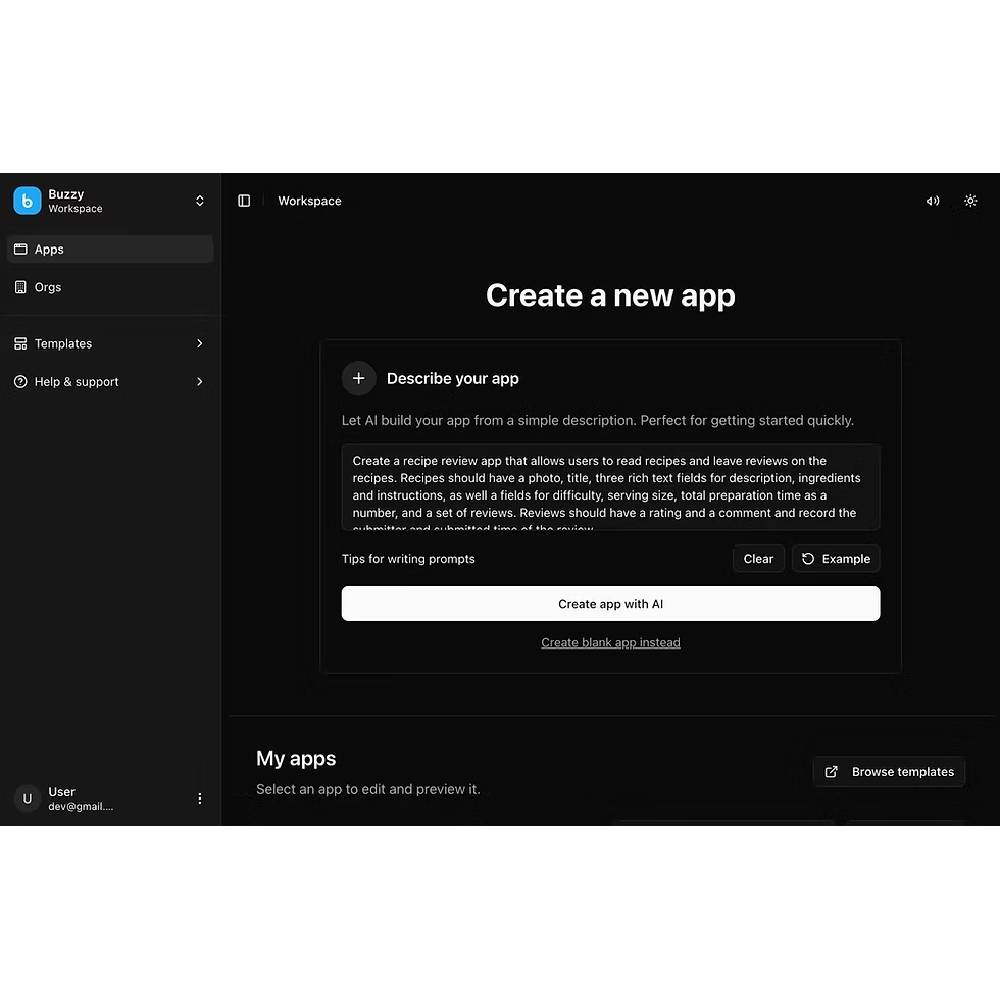Click the Templates grid icon
1000x1000 pixels.
click(x=21, y=343)
